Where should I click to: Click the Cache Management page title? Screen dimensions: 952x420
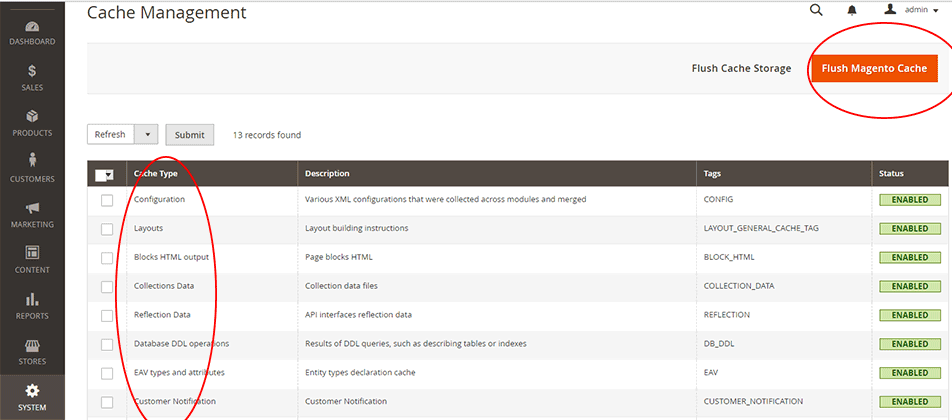coord(167,12)
